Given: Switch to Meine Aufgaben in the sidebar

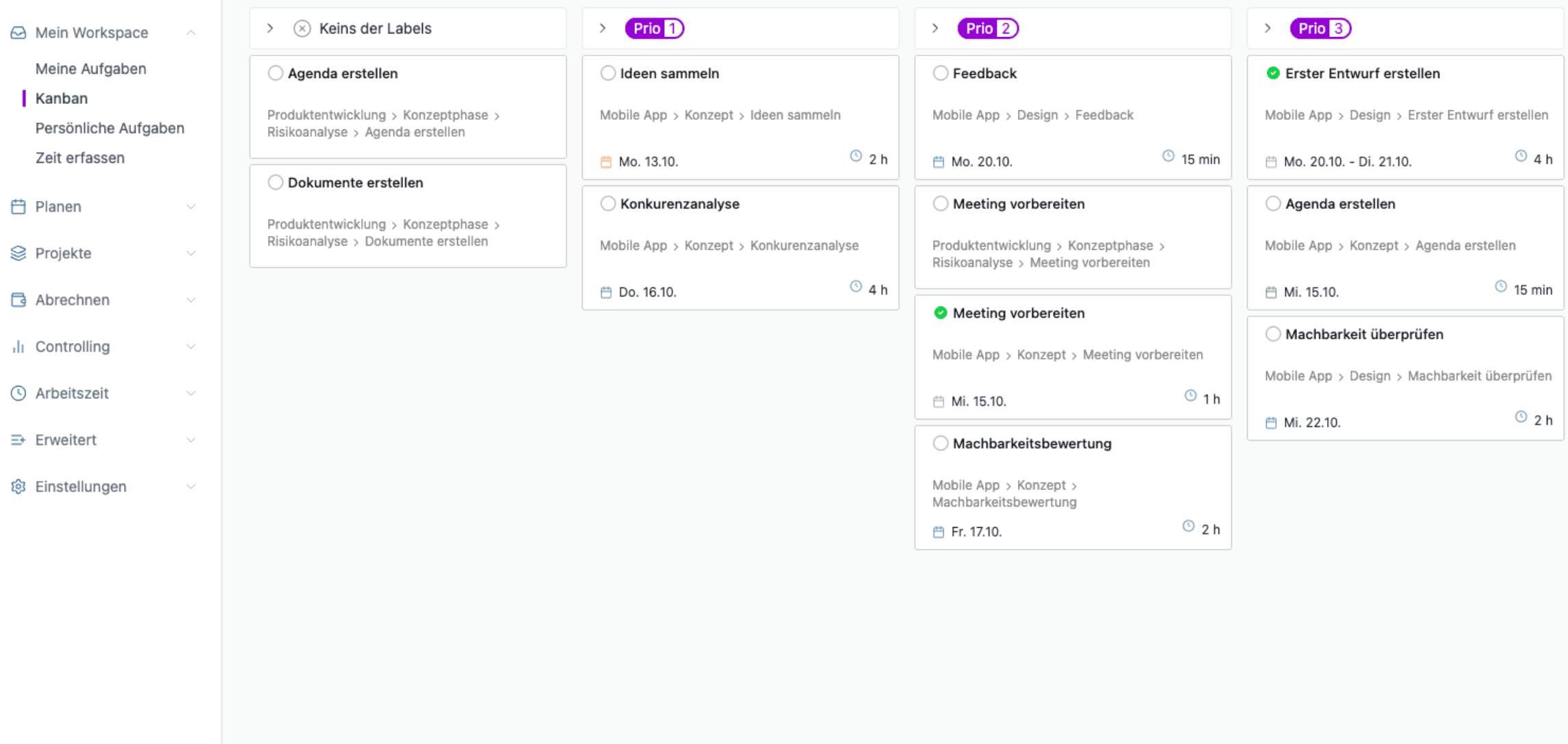Looking at the screenshot, I should coord(90,68).
